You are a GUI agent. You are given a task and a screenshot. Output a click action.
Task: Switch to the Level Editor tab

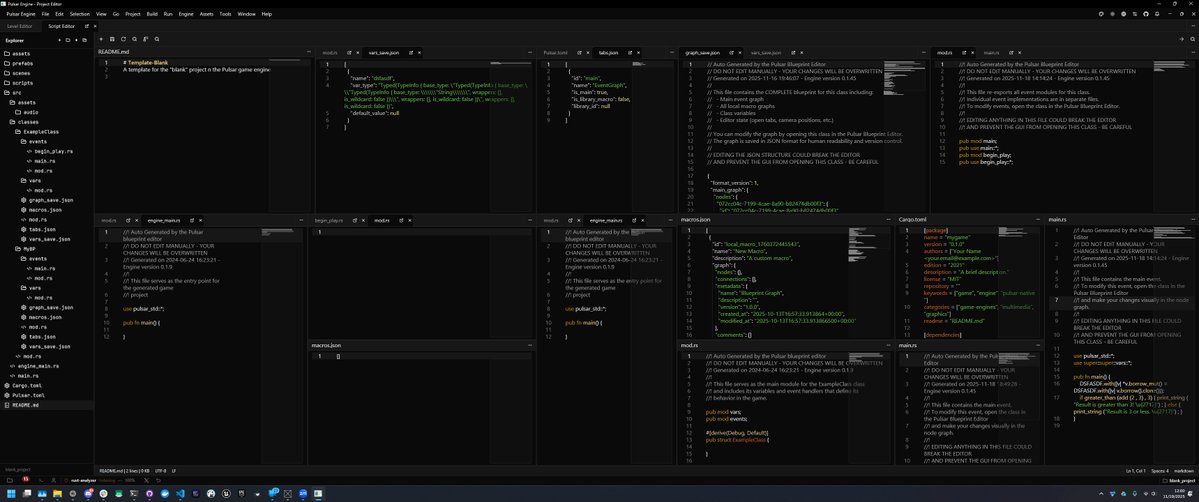tap(20, 26)
